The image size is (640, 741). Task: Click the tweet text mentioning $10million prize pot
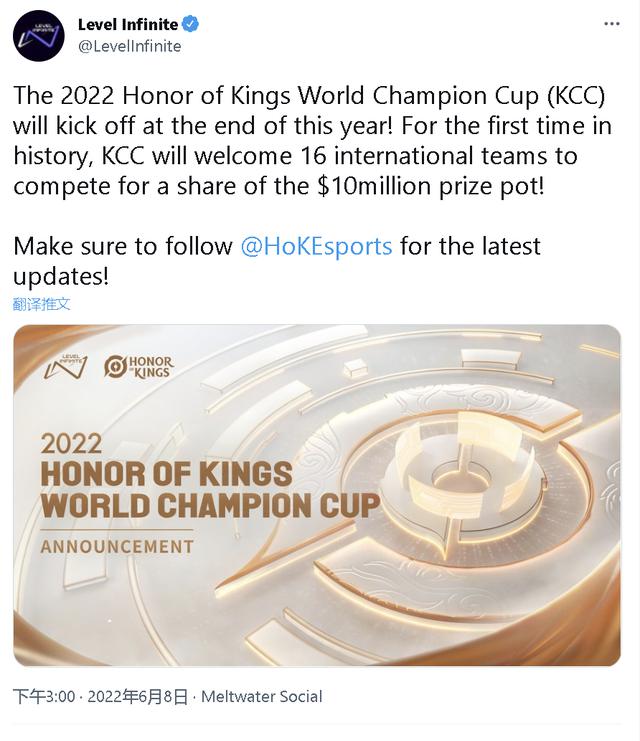point(279,186)
